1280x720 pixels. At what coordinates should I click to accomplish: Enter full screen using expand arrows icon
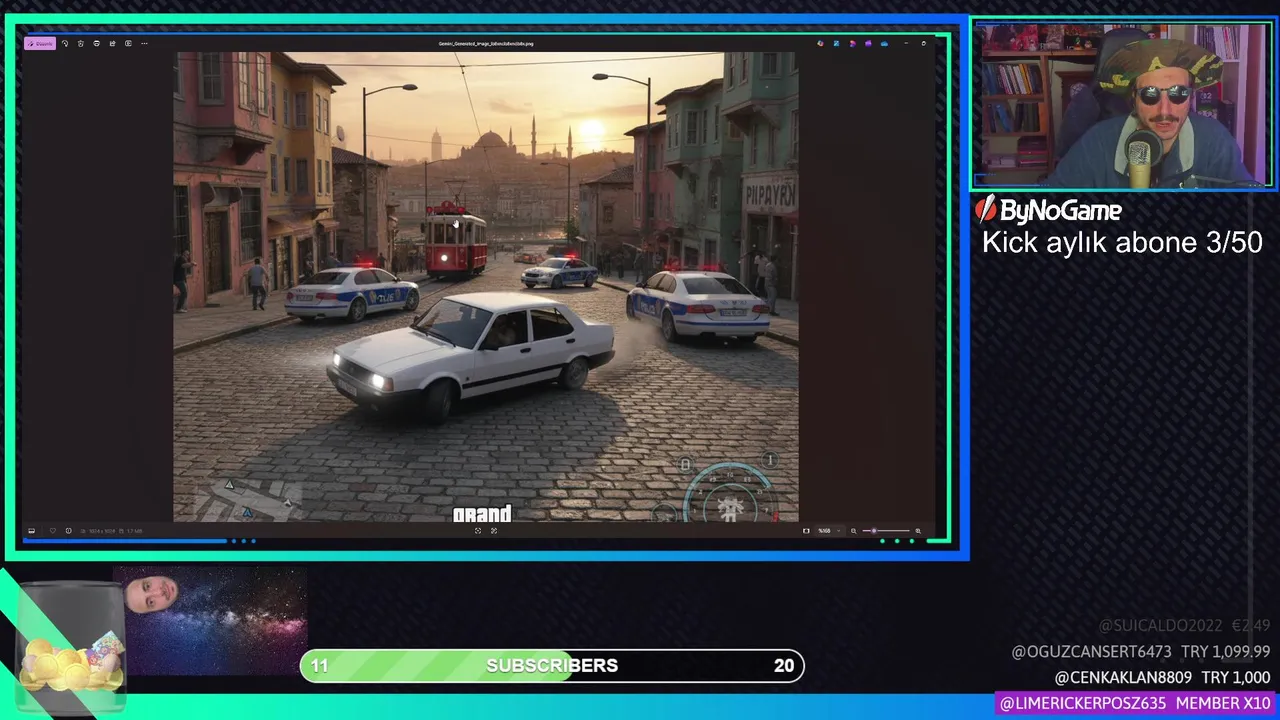point(494,530)
